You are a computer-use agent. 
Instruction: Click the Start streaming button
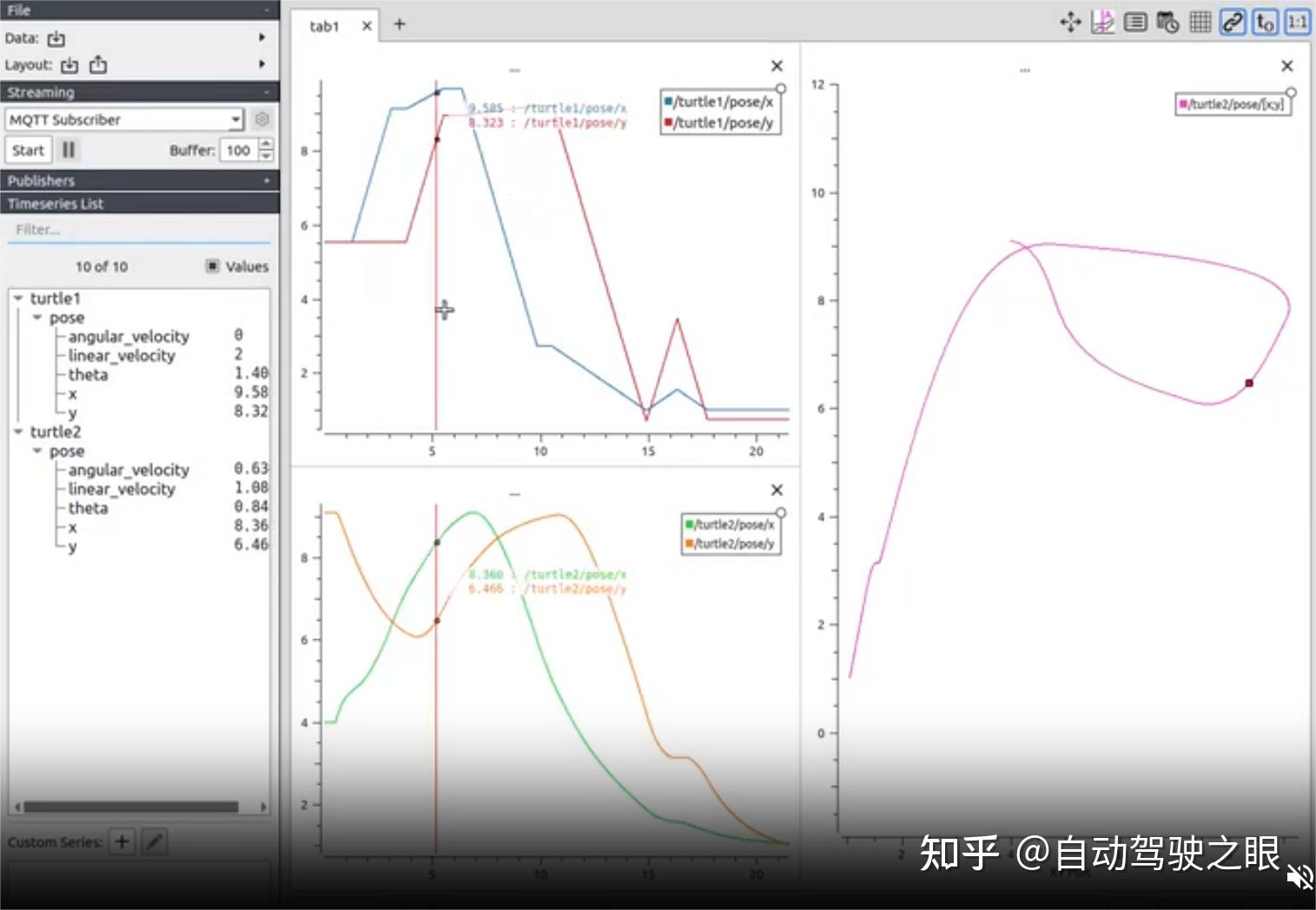click(27, 149)
